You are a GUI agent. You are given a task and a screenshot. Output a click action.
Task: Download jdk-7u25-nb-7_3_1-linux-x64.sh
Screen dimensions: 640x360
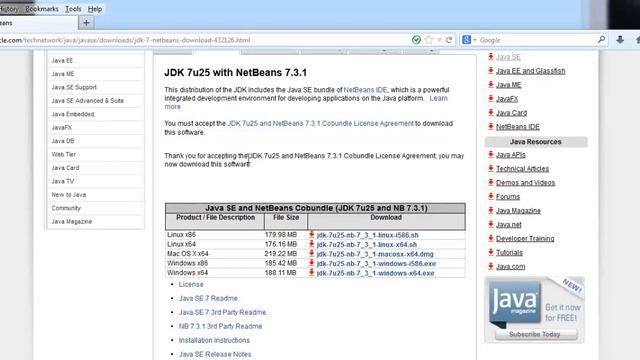(x=367, y=244)
